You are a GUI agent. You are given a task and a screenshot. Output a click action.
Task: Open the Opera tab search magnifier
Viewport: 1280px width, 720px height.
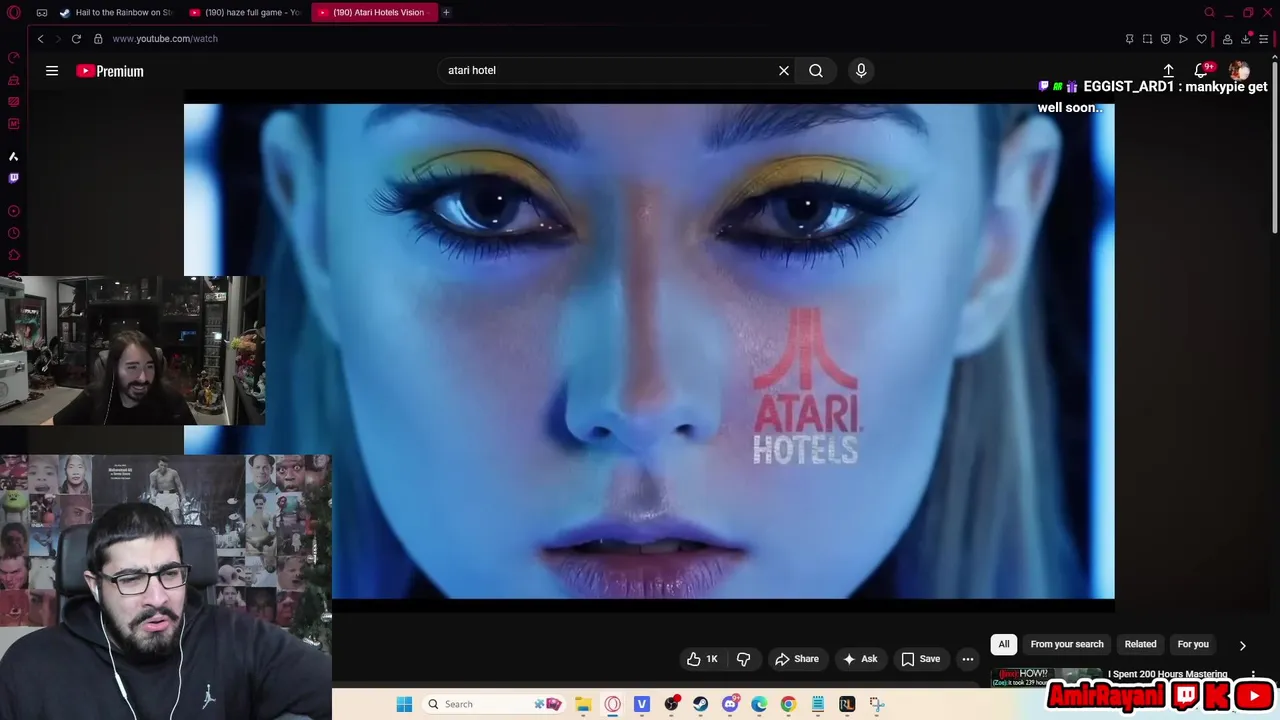point(1209,13)
